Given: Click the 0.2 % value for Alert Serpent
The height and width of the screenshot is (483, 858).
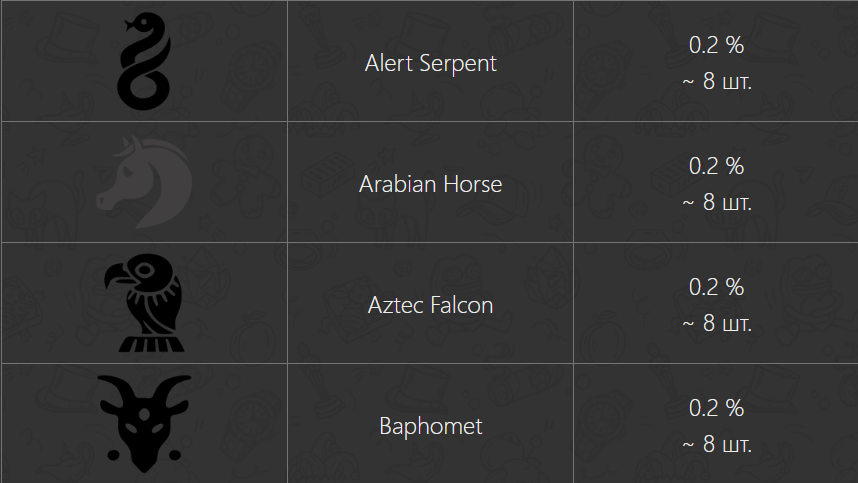Looking at the screenshot, I should click(716, 45).
